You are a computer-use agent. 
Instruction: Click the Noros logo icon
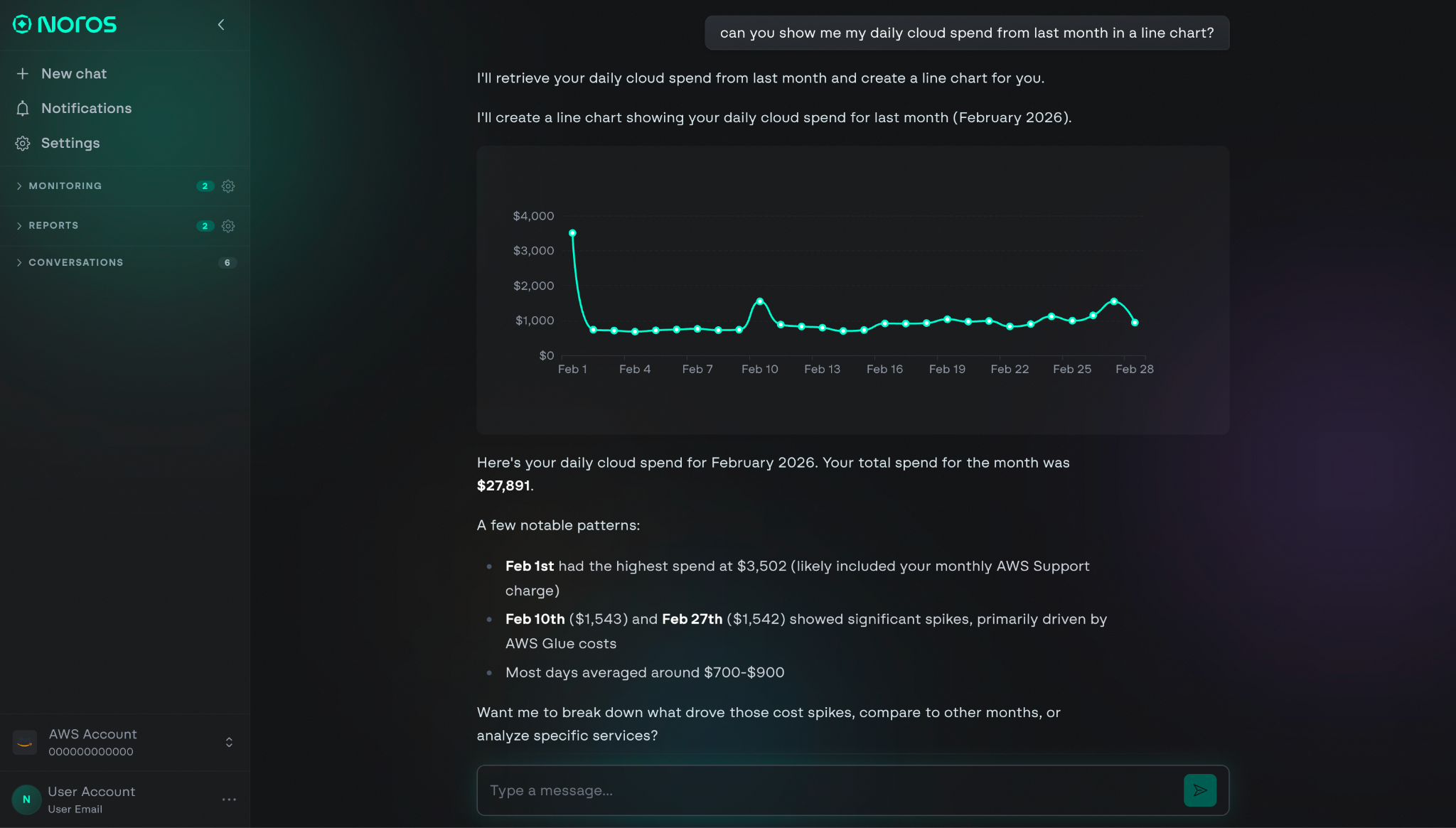click(x=21, y=24)
